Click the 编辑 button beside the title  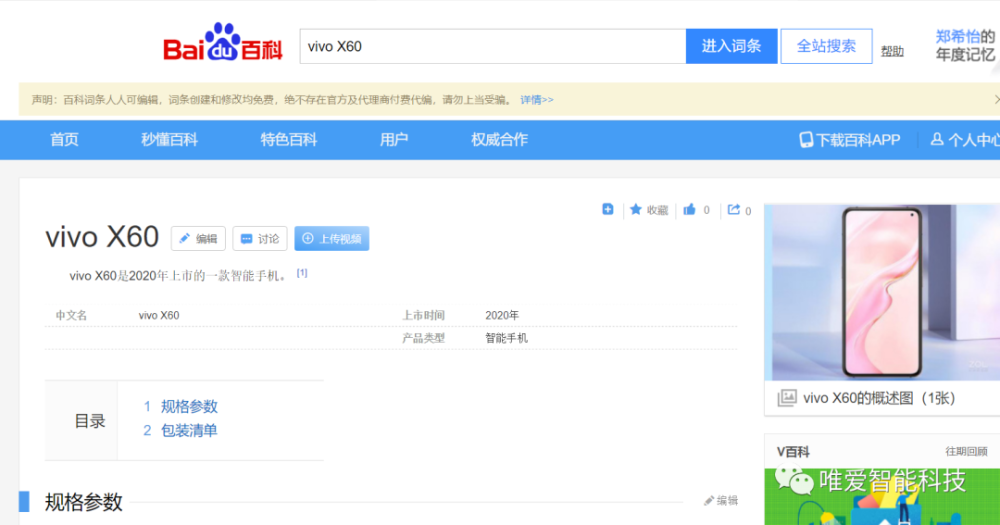click(x=198, y=239)
